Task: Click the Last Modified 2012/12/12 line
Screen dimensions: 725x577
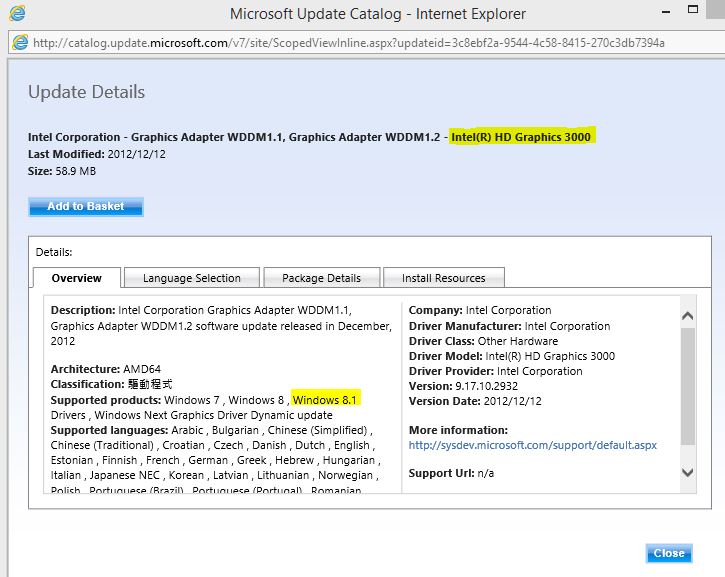Action: click(97, 154)
